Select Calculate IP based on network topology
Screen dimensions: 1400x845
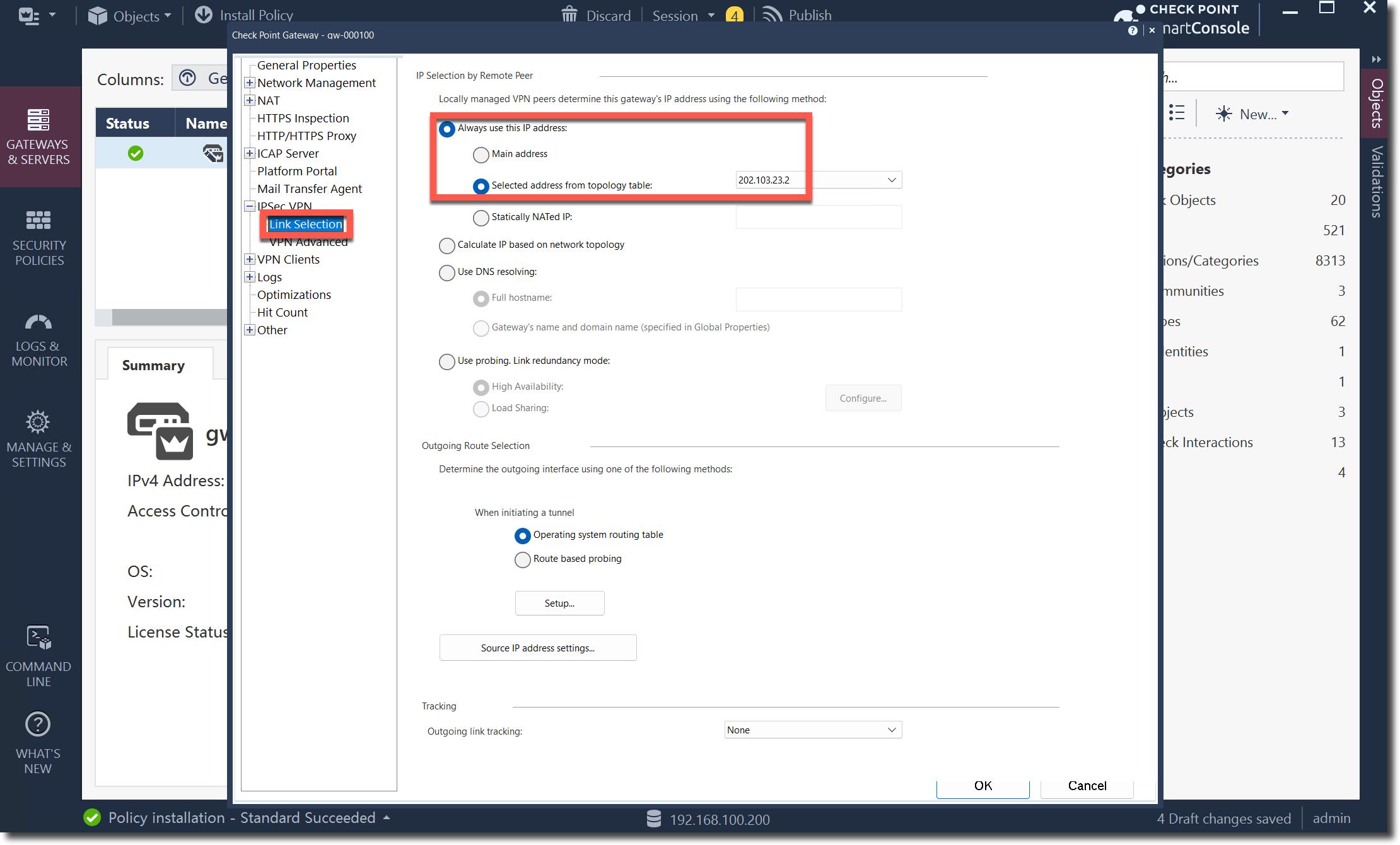pos(447,245)
